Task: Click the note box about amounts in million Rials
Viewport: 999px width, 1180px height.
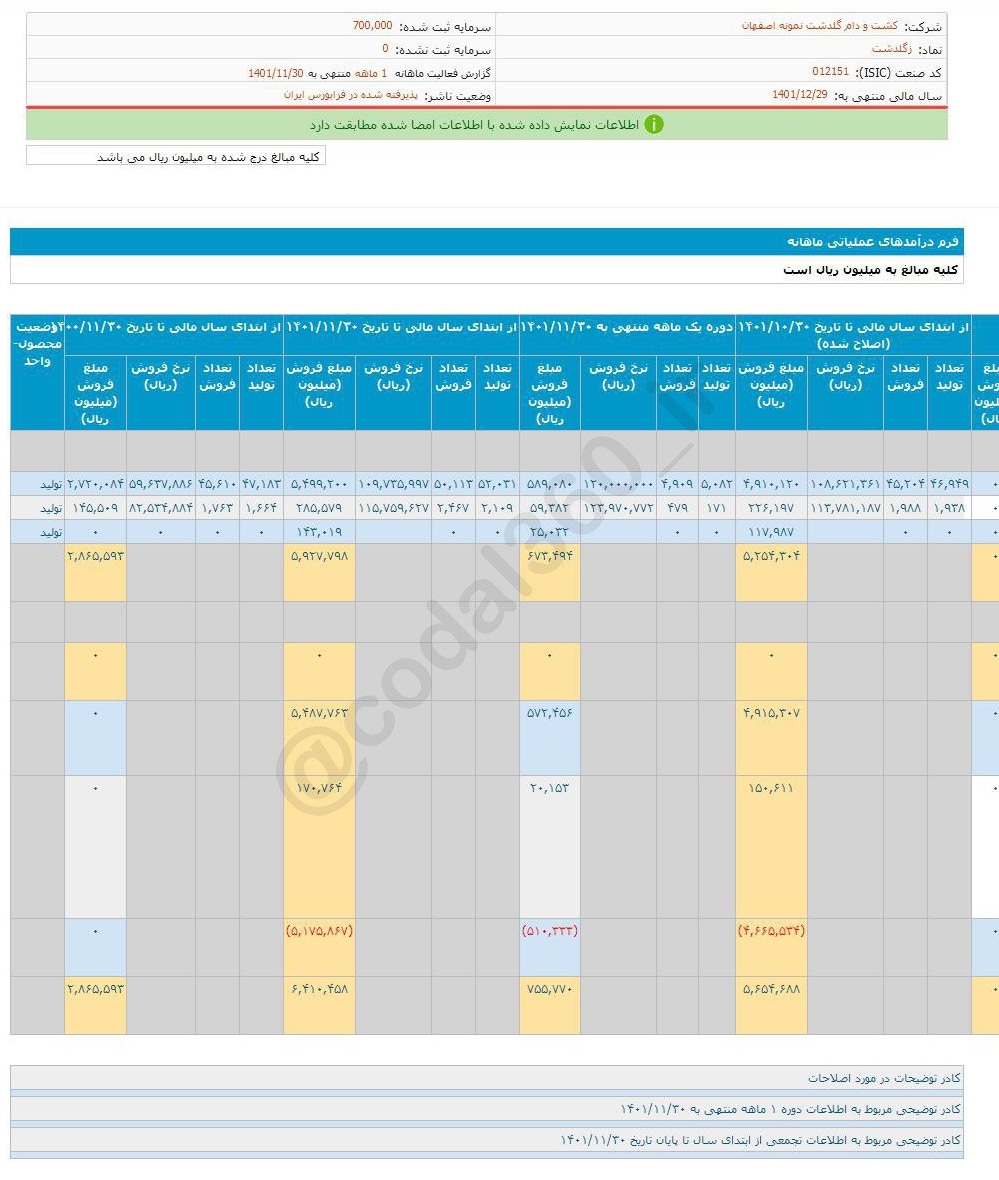Action: coord(176,157)
